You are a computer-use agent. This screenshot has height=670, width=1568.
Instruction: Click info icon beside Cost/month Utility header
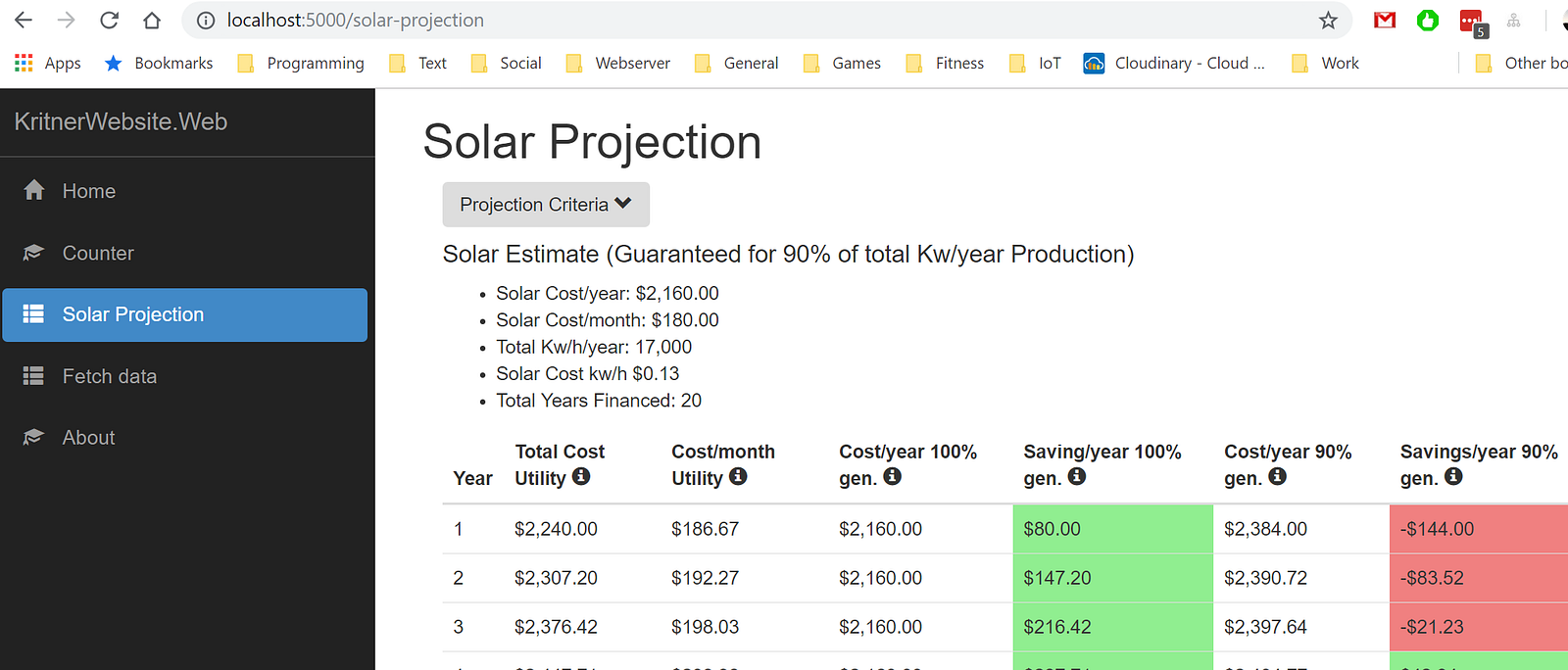coord(738,476)
